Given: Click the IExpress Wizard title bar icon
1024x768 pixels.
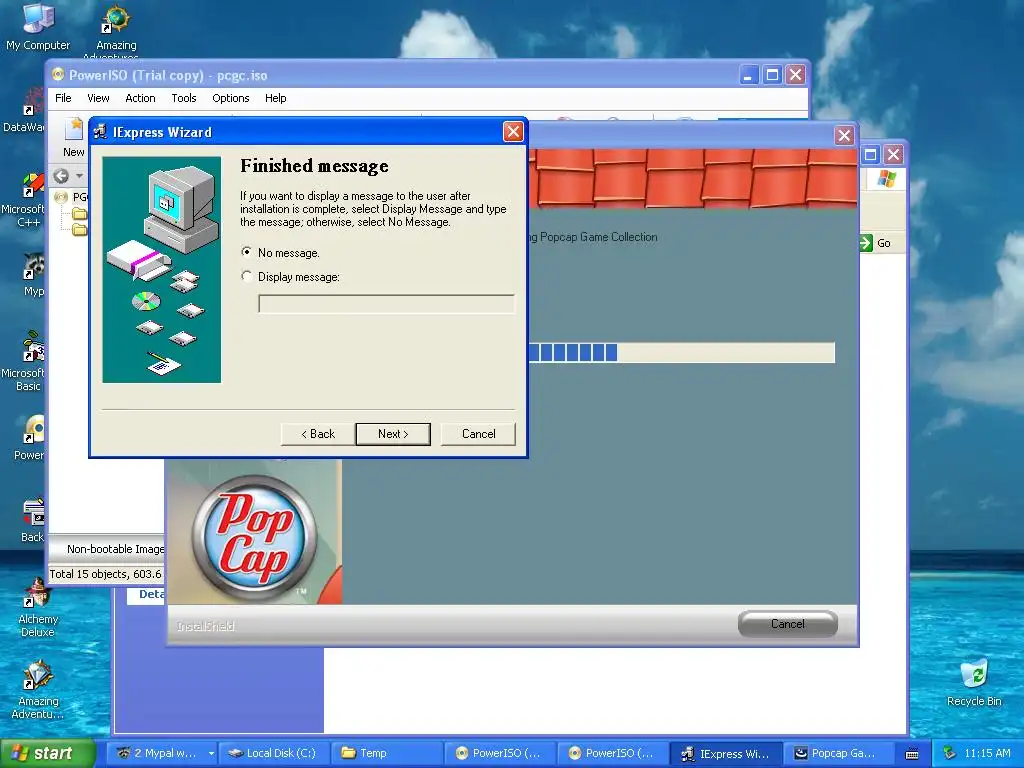Looking at the screenshot, I should pyautogui.click(x=100, y=132).
